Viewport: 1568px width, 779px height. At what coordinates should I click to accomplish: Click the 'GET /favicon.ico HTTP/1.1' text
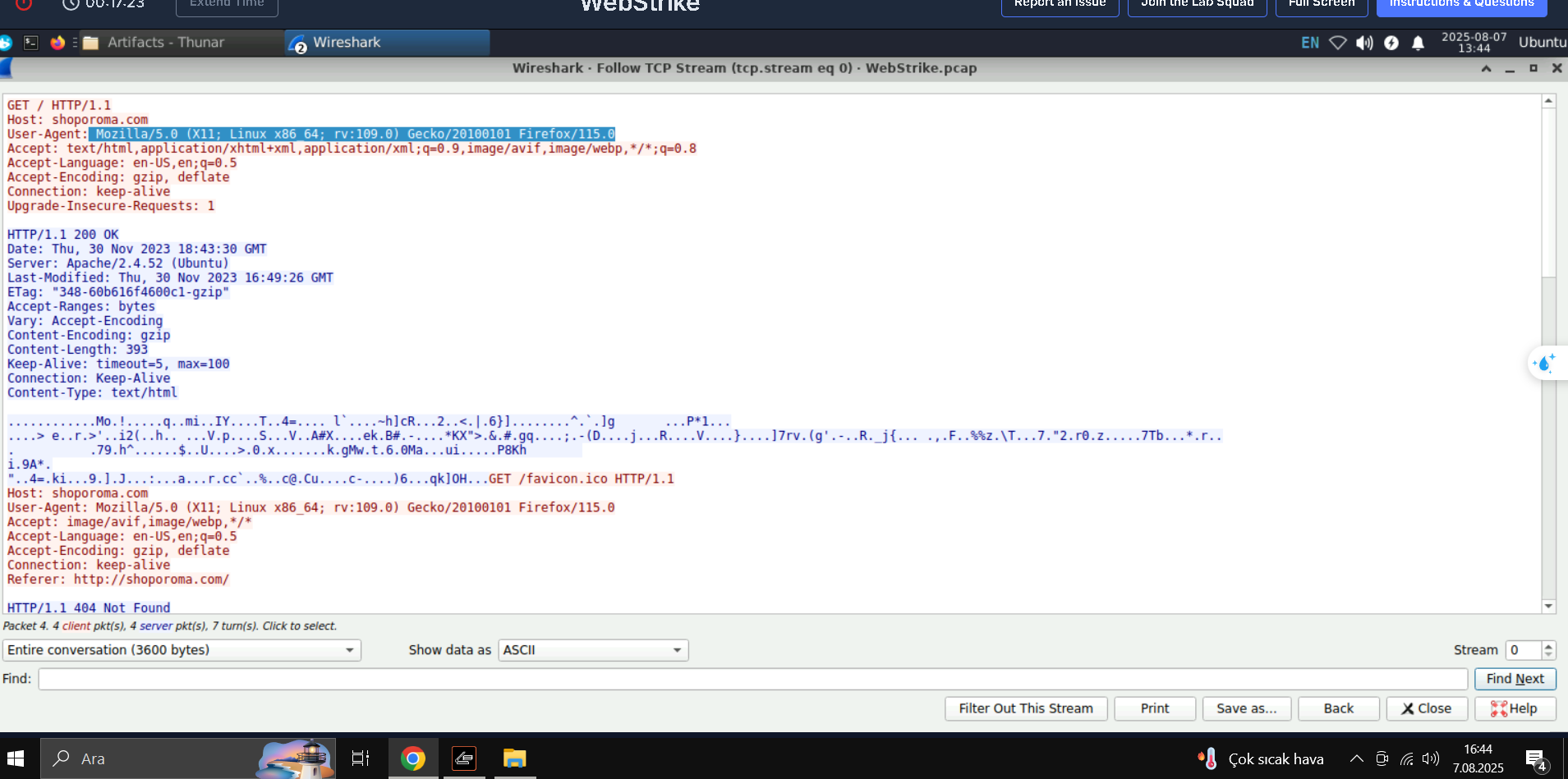click(582, 479)
